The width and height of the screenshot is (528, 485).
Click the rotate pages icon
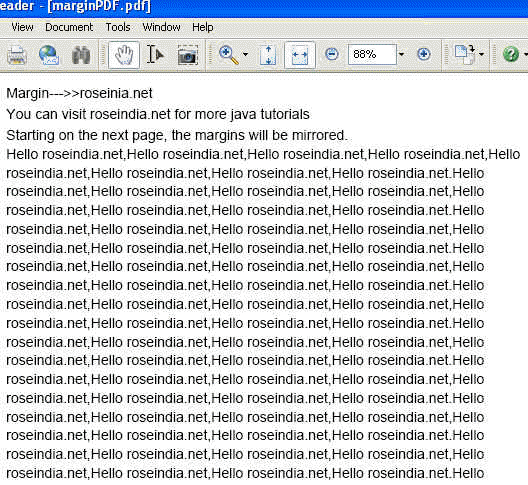tap(465, 54)
